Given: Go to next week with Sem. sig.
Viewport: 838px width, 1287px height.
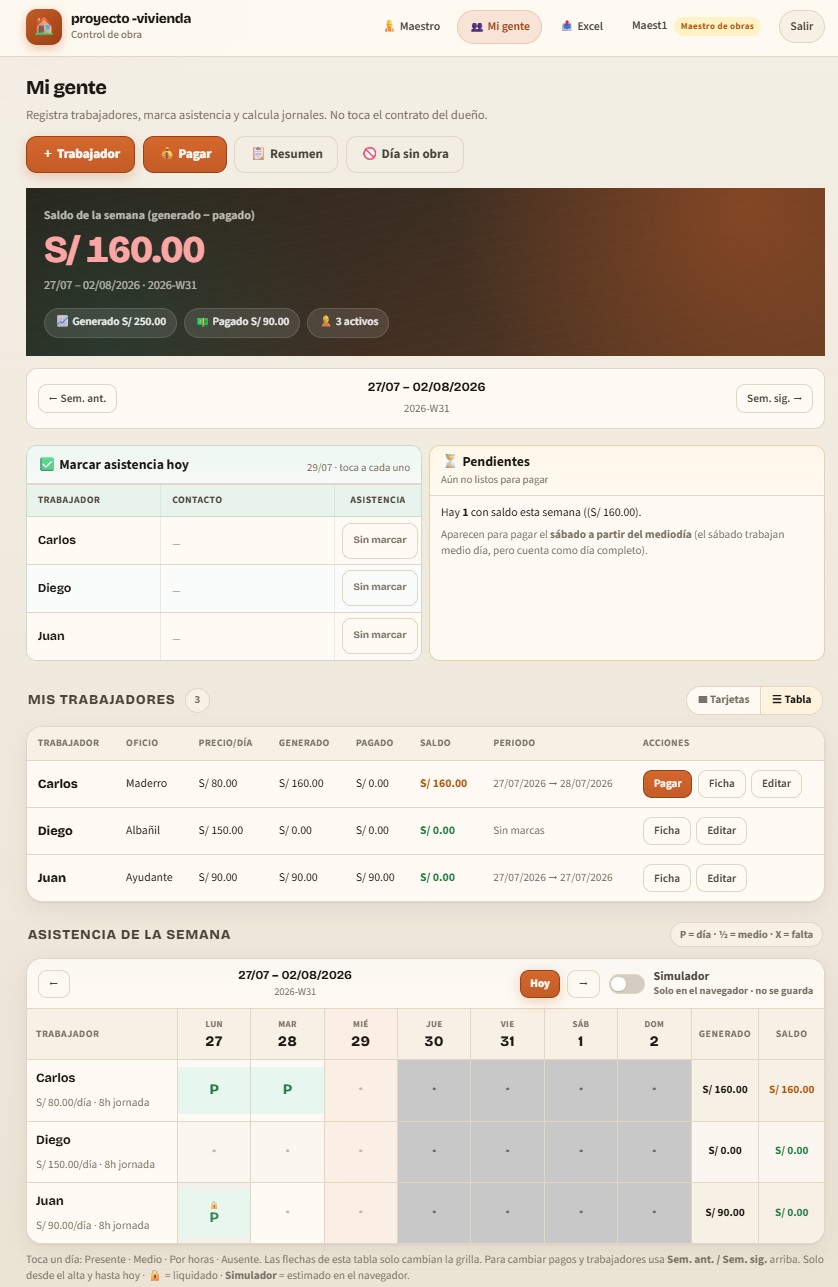Looking at the screenshot, I should [x=774, y=398].
